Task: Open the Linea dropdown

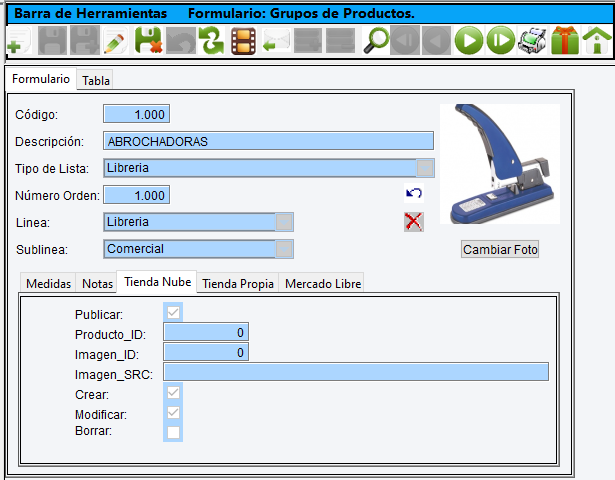Action: tap(284, 222)
